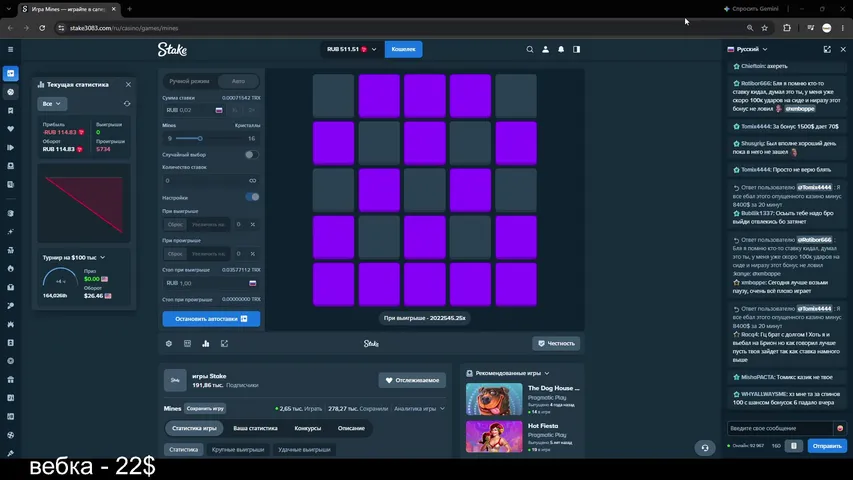Select Увеличить на under При выигрыше
The height and width of the screenshot is (480, 853).
(x=208, y=224)
